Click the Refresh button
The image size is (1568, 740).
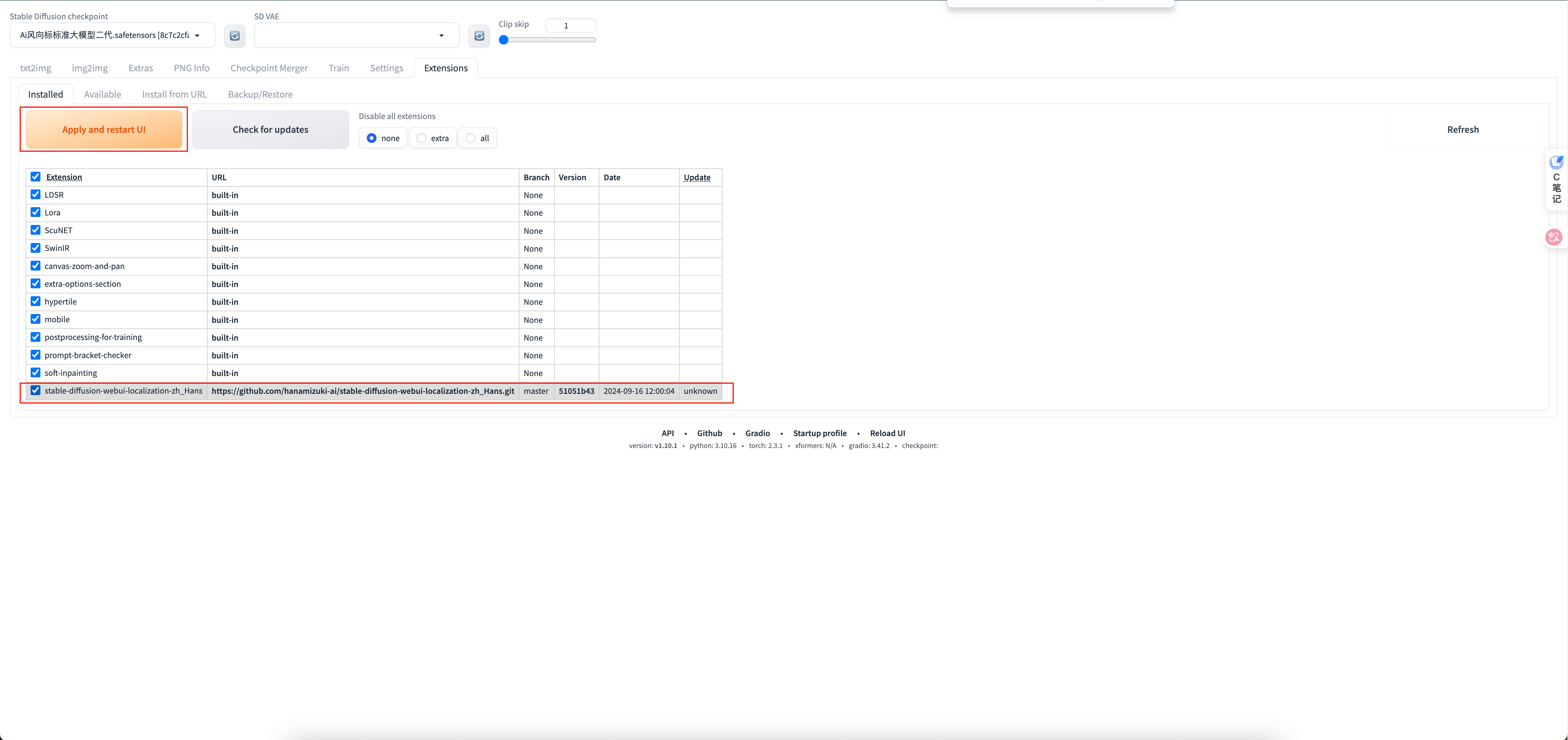[1463, 130]
